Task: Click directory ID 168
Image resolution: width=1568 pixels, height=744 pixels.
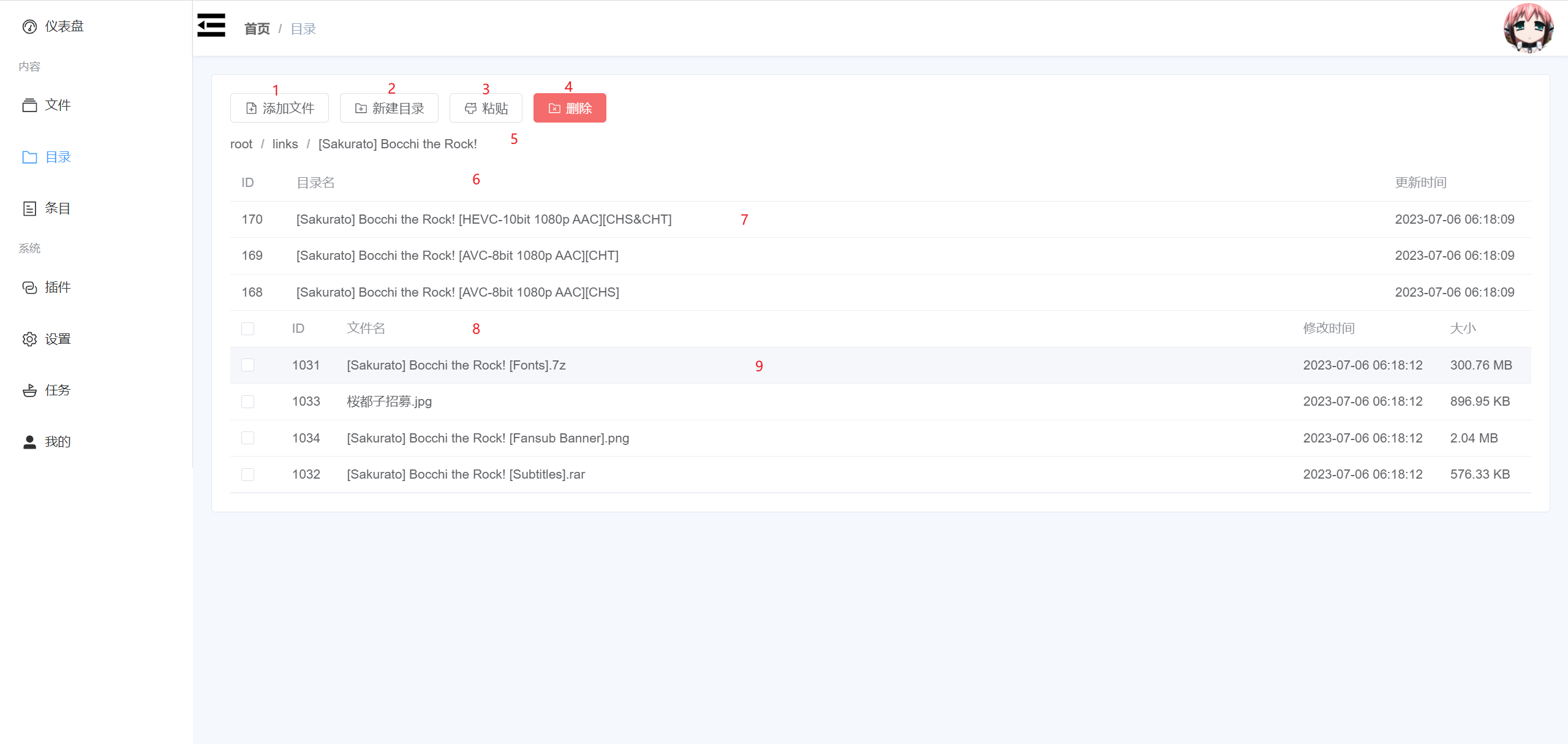Action: coord(252,292)
